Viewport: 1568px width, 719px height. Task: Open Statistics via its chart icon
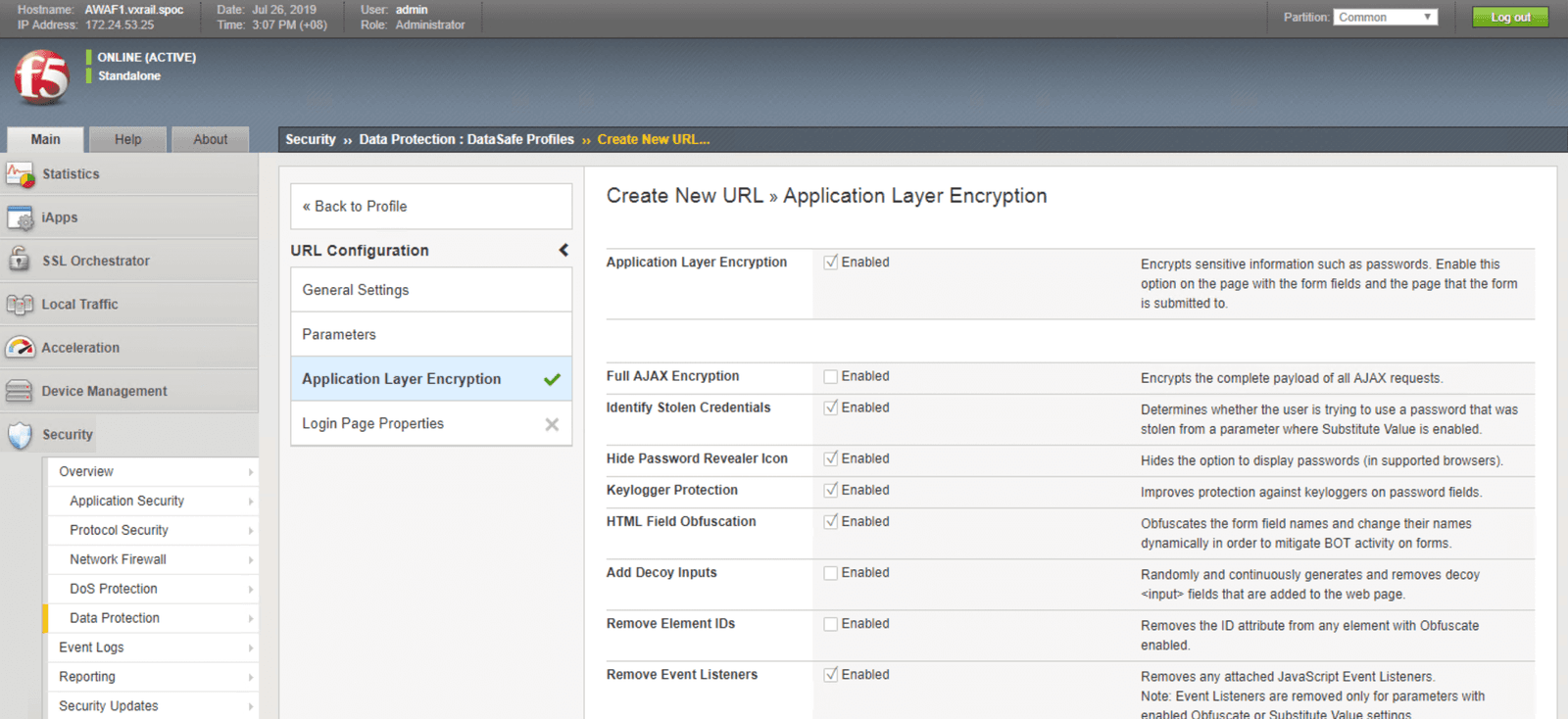(20, 174)
